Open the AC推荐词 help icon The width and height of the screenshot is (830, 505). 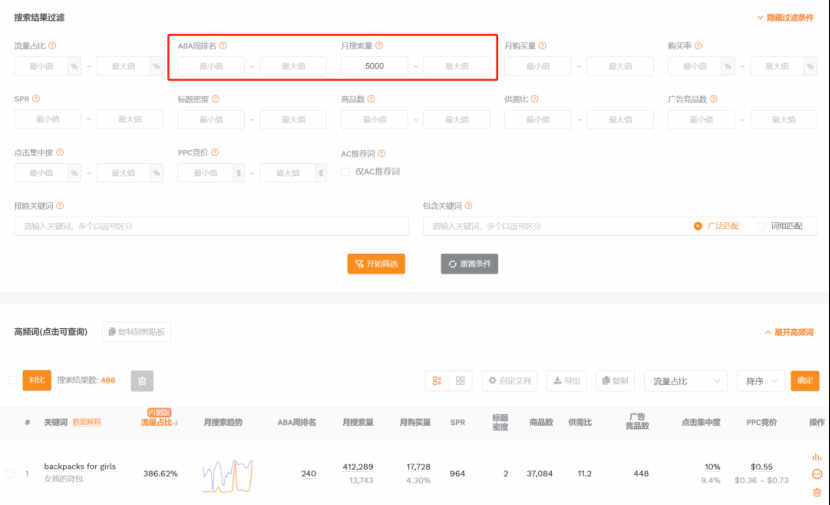pyautogui.click(x=382, y=154)
